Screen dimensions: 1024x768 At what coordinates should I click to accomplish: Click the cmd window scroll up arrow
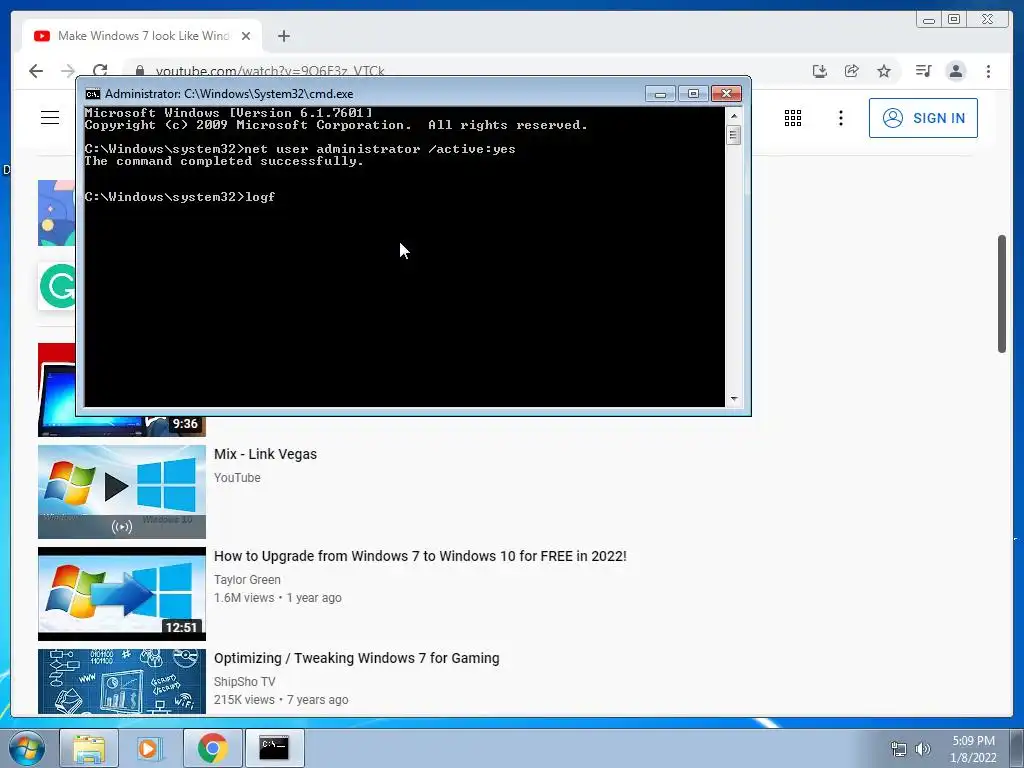734,116
